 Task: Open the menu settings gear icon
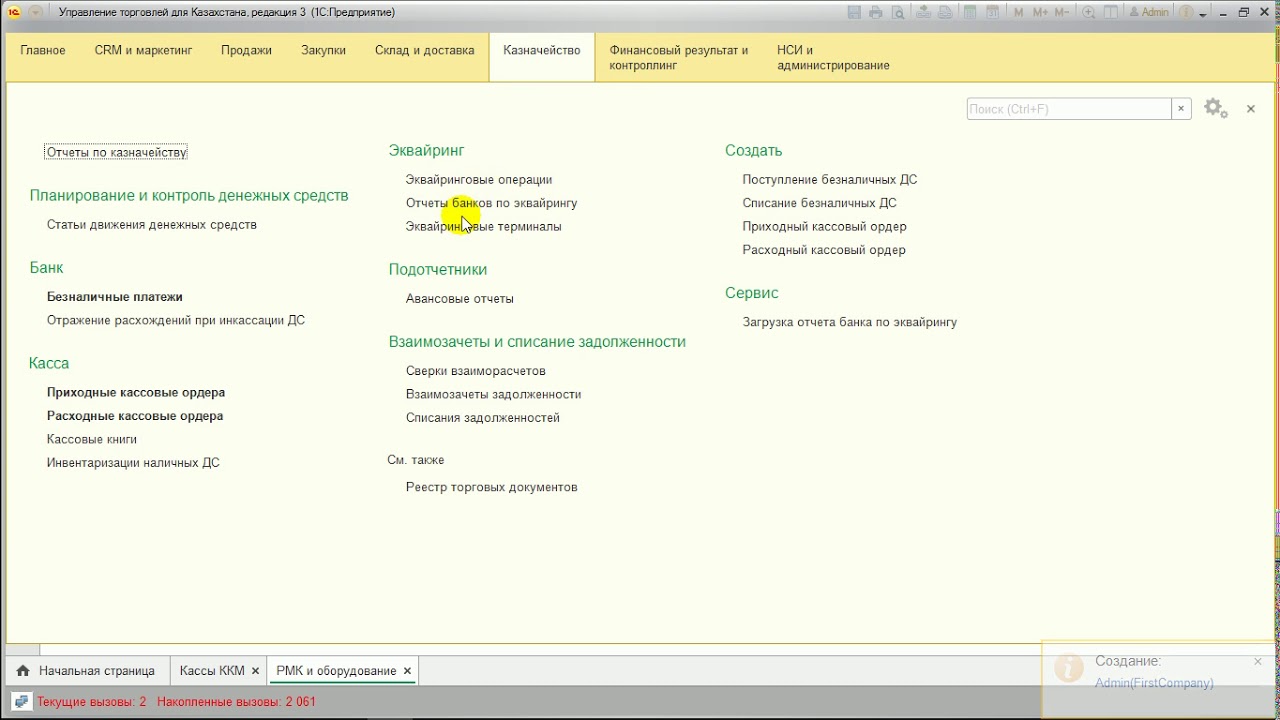point(1216,109)
